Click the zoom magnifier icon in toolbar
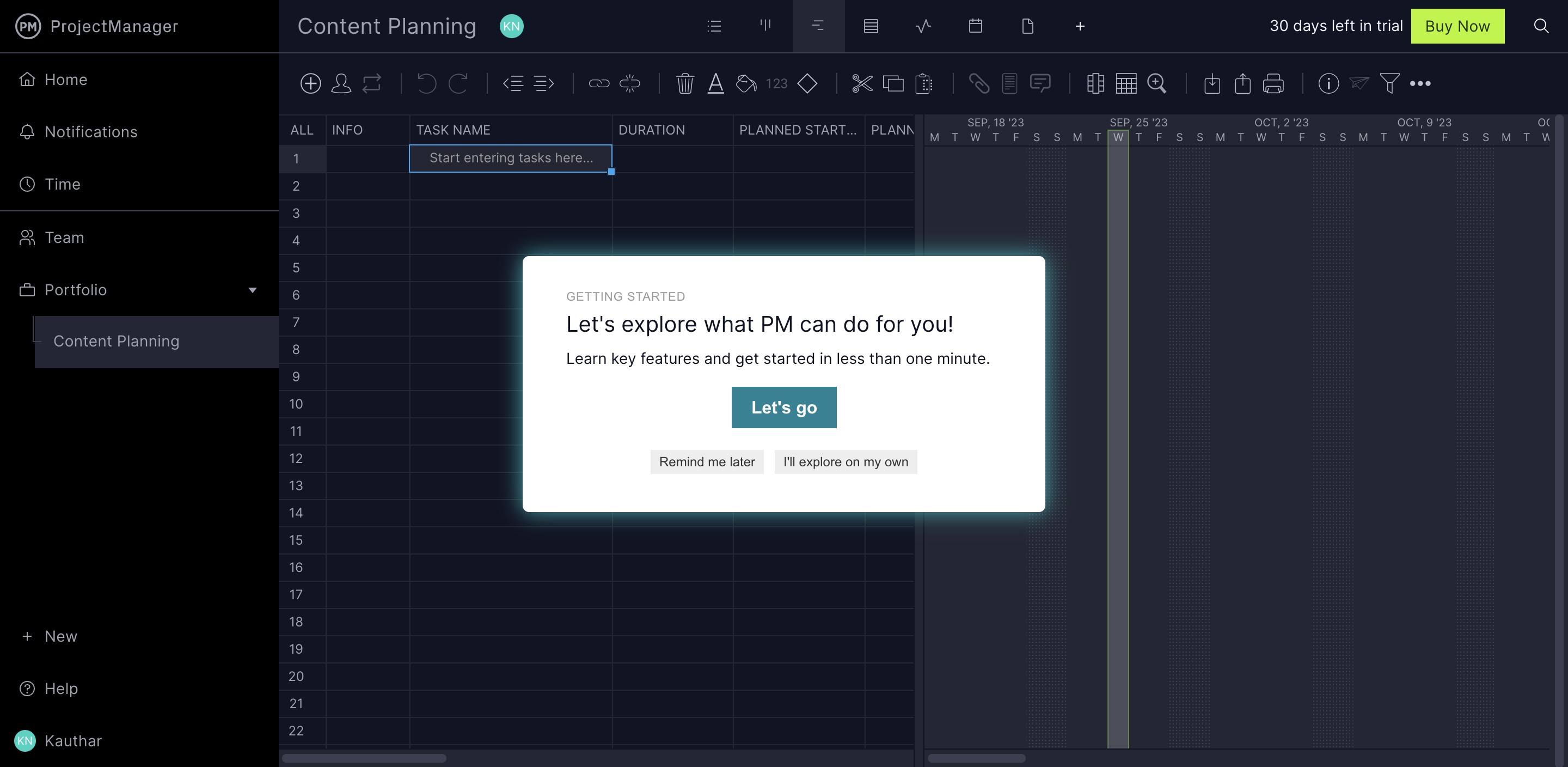This screenshot has height=767, width=1568. (x=1156, y=83)
